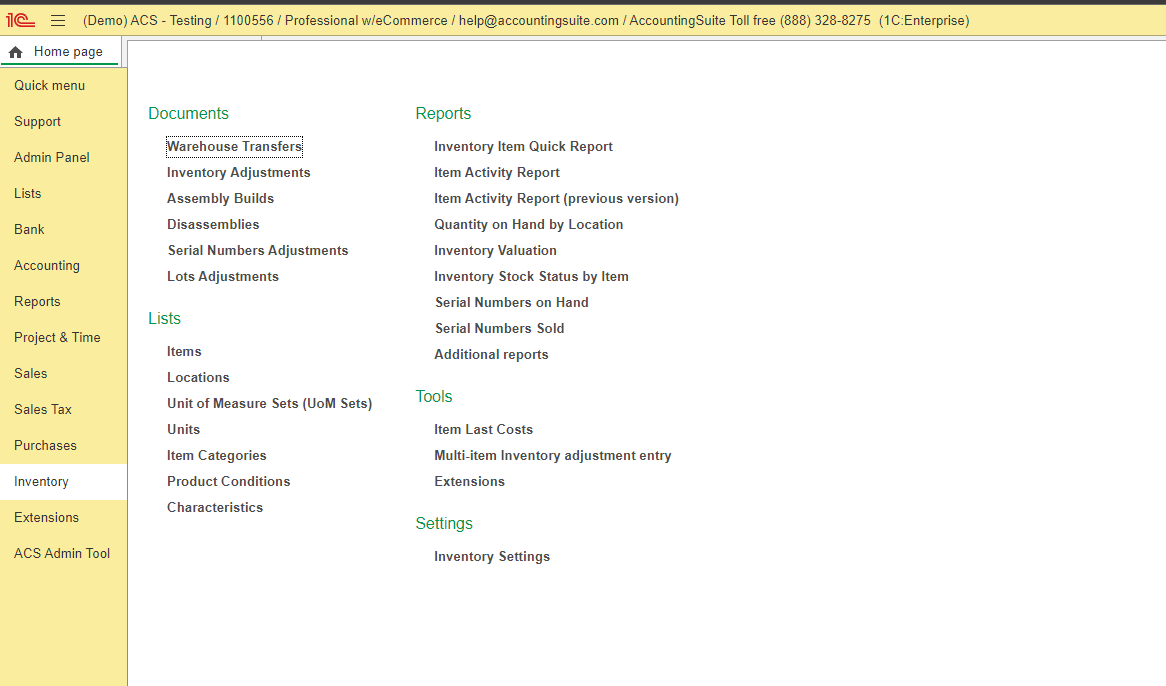Open ACS Admin Tool section
The height and width of the screenshot is (686, 1166).
coord(62,554)
